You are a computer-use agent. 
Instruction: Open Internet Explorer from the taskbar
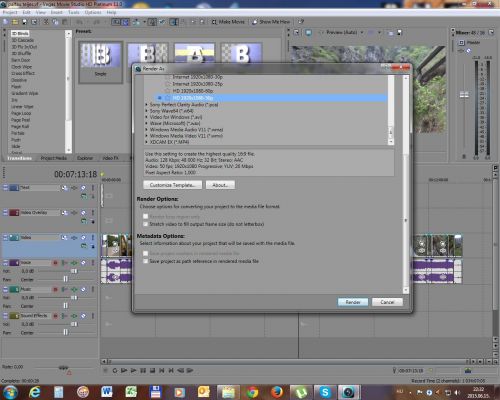pyautogui.click(x=34, y=392)
